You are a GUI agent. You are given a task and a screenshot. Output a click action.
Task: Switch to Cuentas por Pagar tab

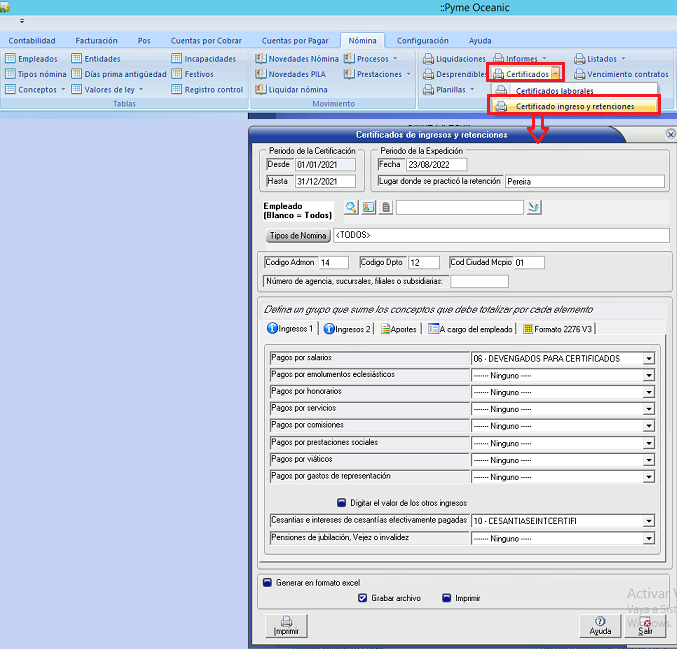tap(295, 41)
